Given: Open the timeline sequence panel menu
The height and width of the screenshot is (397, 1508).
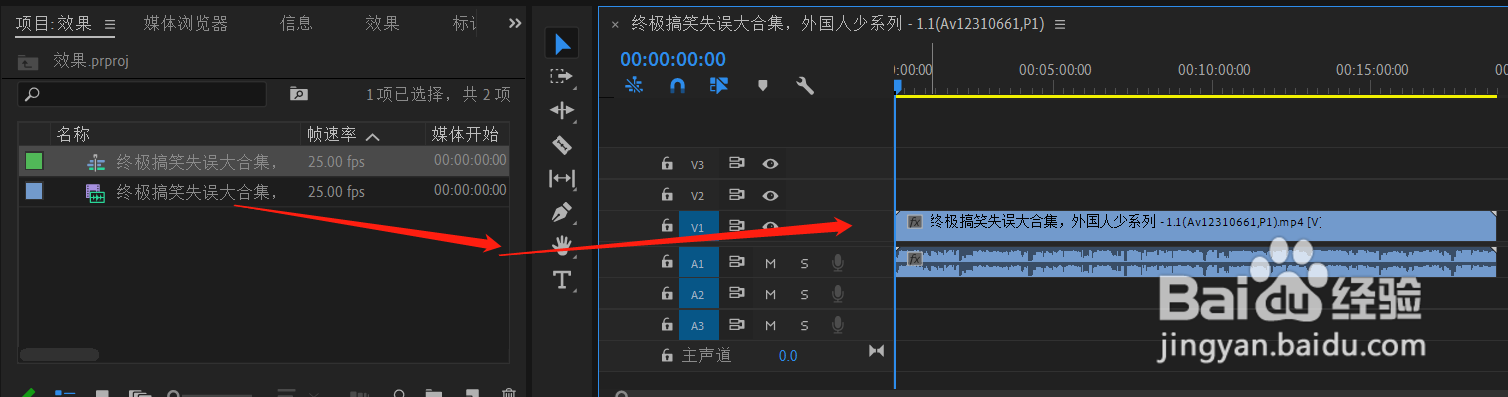Looking at the screenshot, I should [x=1060, y=24].
